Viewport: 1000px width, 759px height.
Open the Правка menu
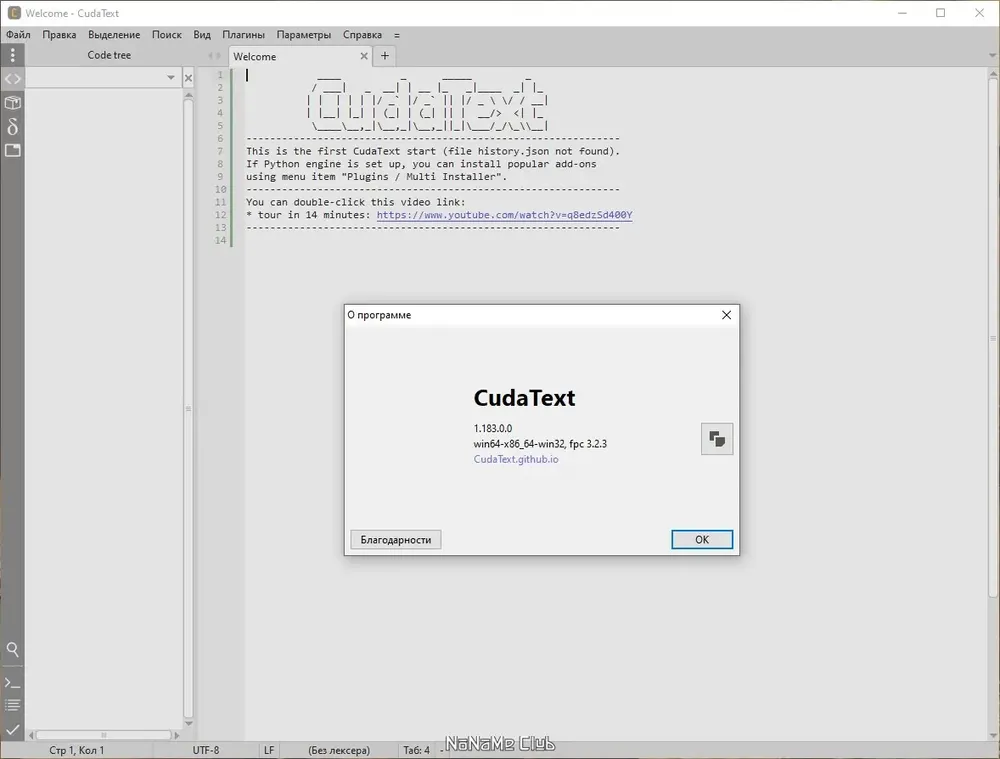(59, 35)
